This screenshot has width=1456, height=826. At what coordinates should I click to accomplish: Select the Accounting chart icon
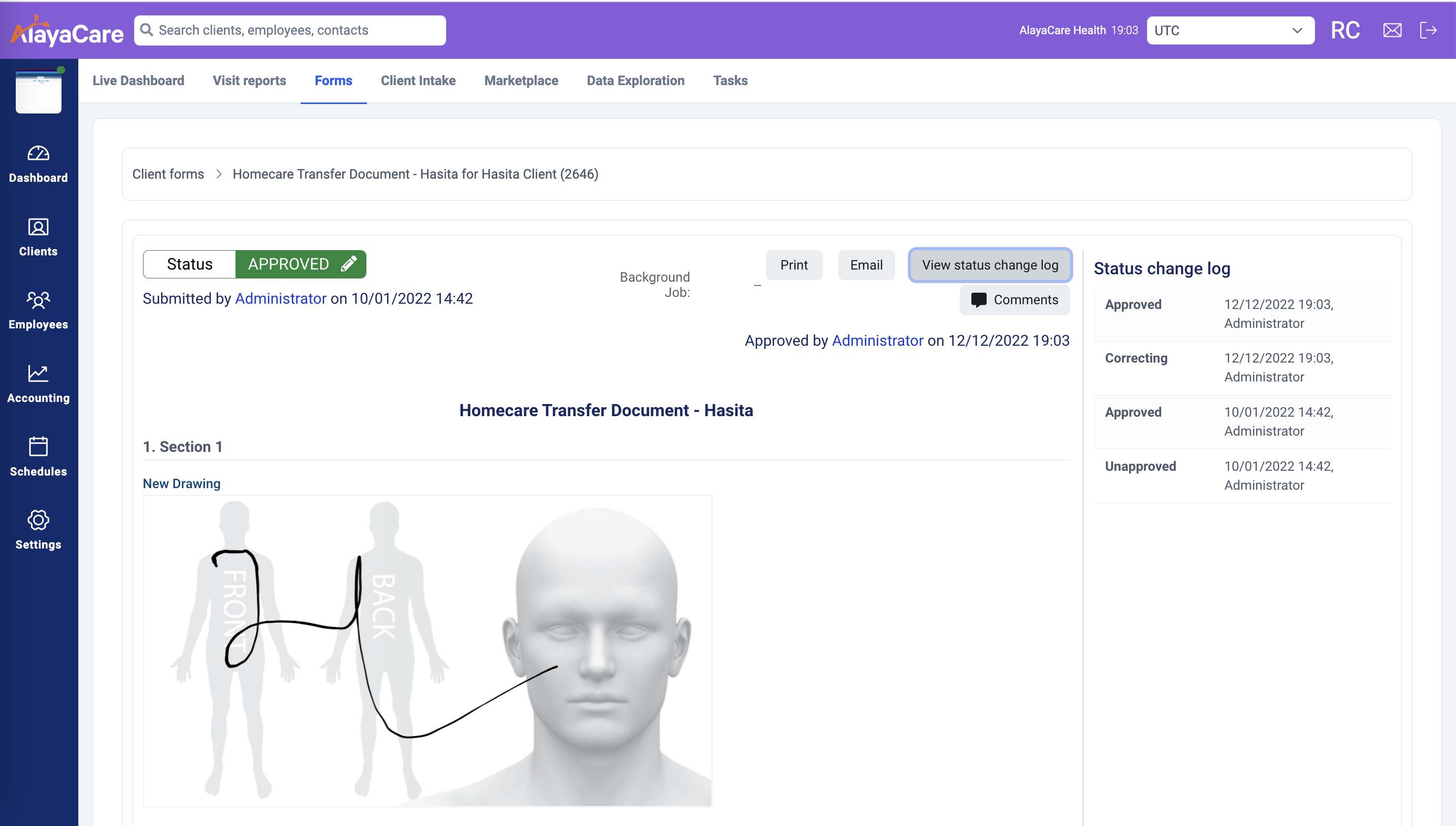(x=38, y=374)
